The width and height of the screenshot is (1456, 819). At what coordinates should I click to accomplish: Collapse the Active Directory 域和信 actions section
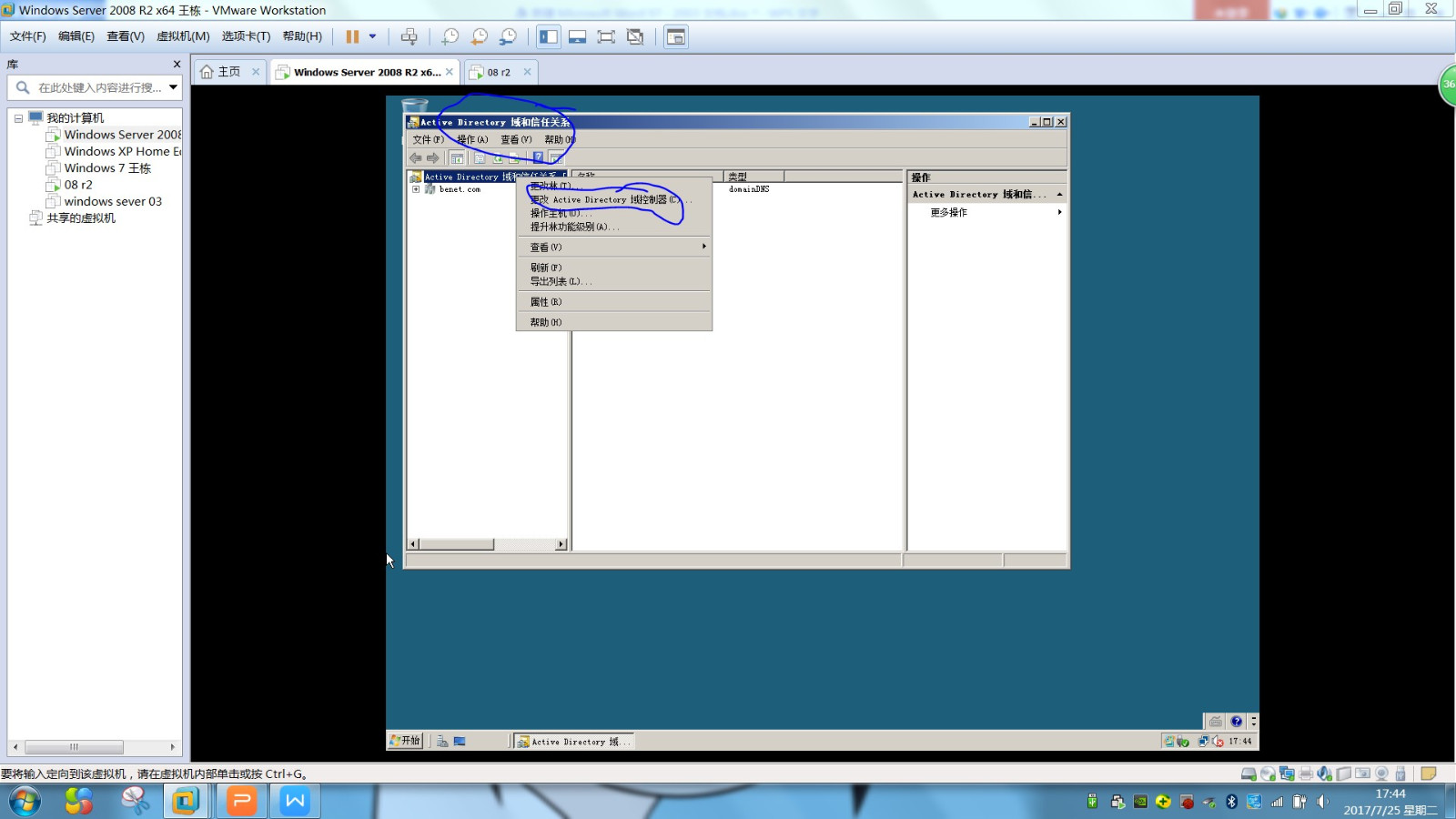coord(1059,195)
